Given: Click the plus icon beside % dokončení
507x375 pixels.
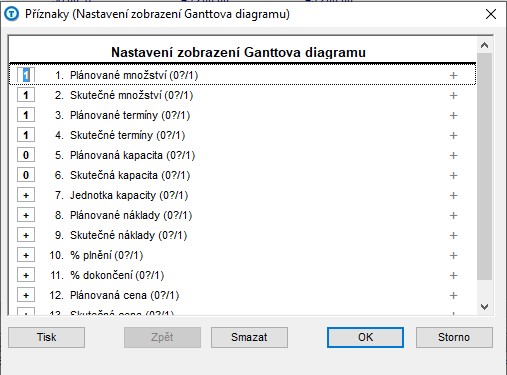Looking at the screenshot, I should 453,275.
